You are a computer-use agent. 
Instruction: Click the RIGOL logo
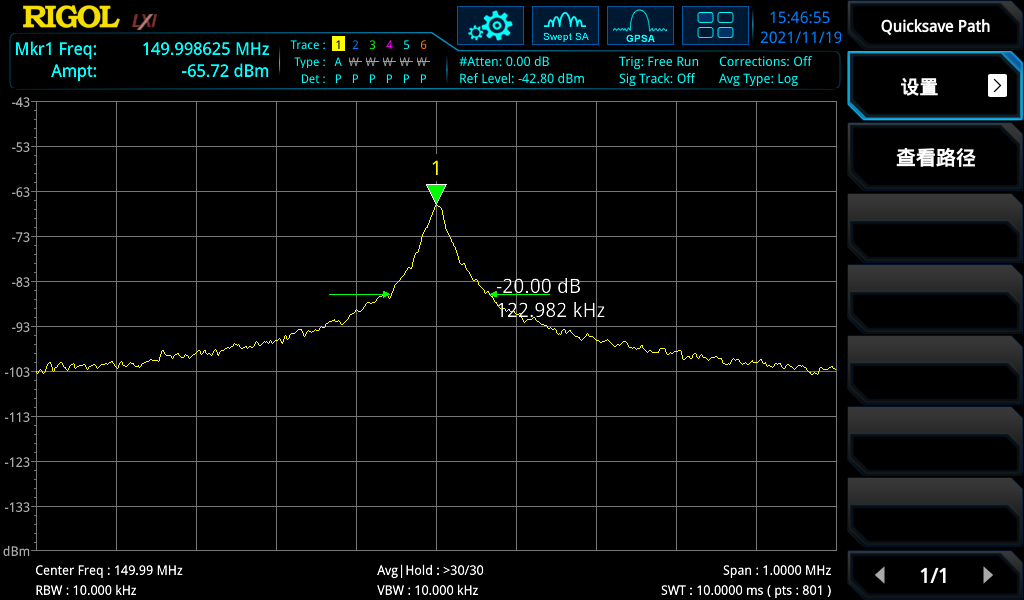(x=69, y=18)
